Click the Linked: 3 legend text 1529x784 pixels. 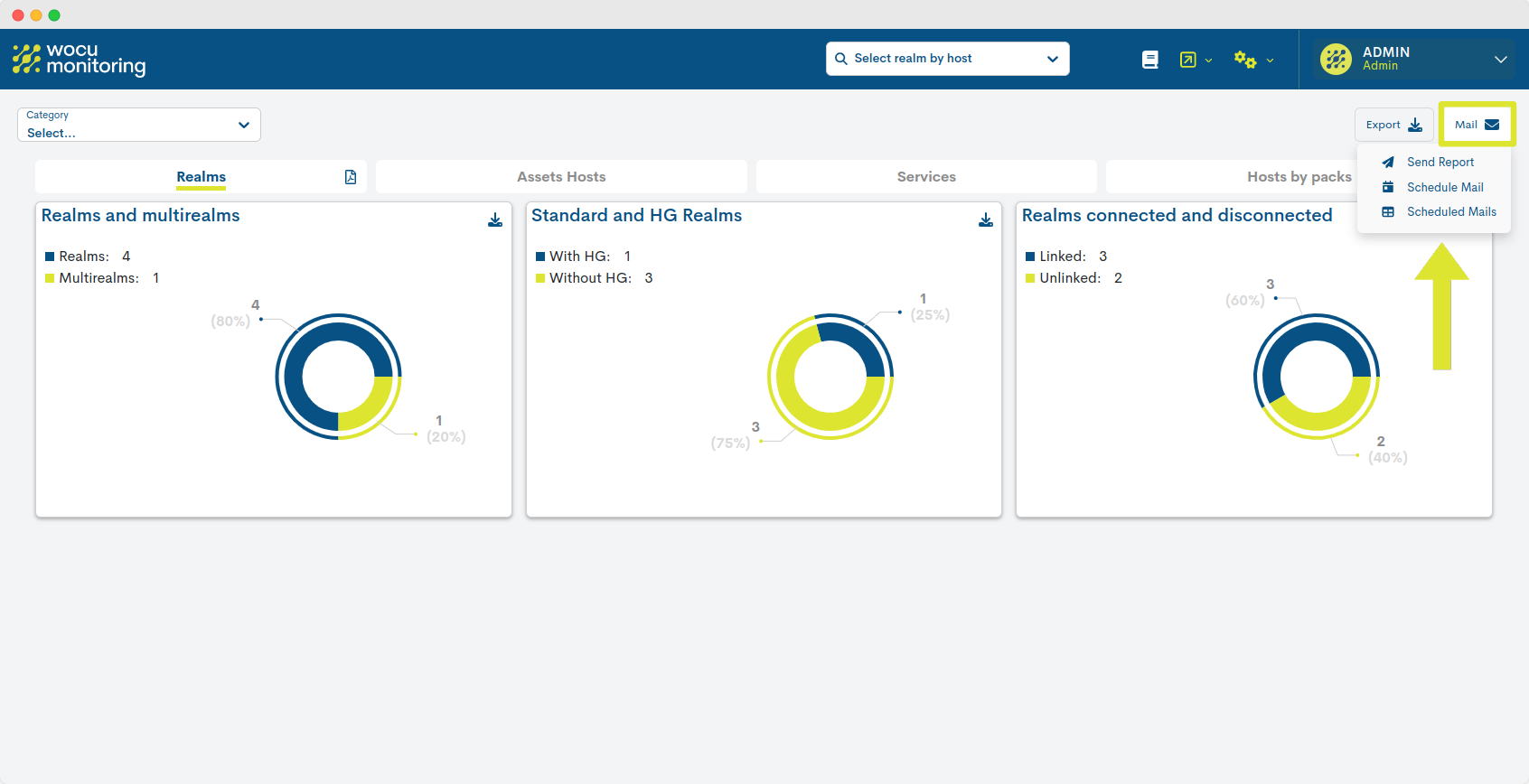[x=1074, y=257]
